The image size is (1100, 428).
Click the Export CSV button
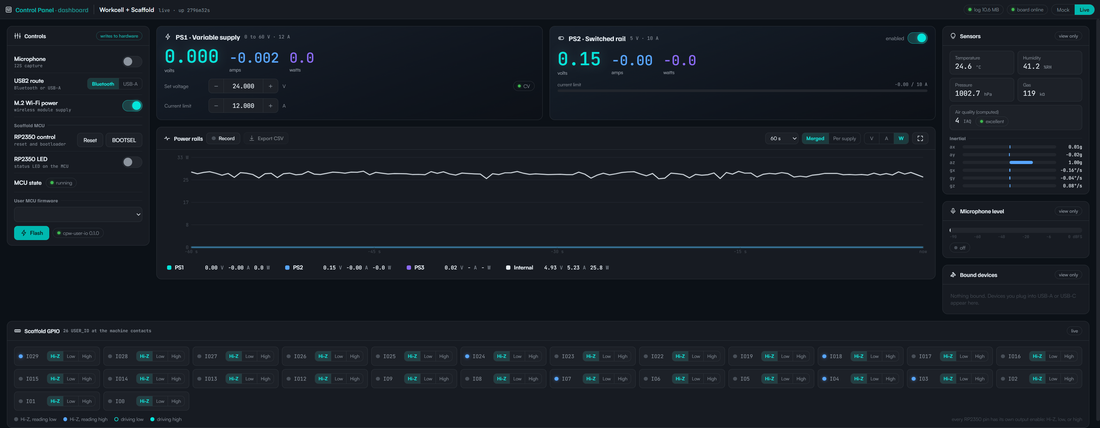coord(266,139)
